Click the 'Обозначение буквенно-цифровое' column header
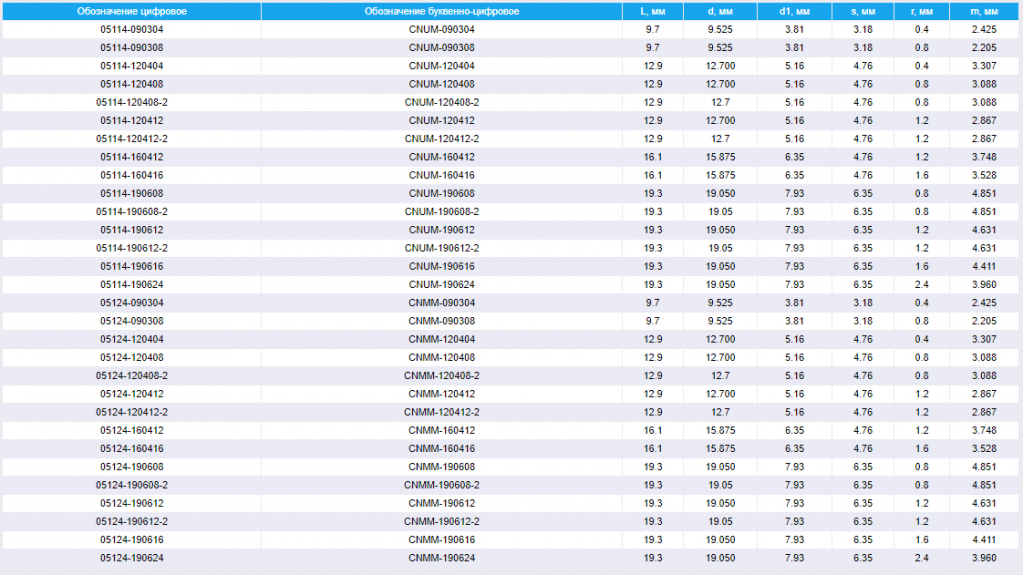This screenshot has width=1023, height=575. [x=442, y=11]
